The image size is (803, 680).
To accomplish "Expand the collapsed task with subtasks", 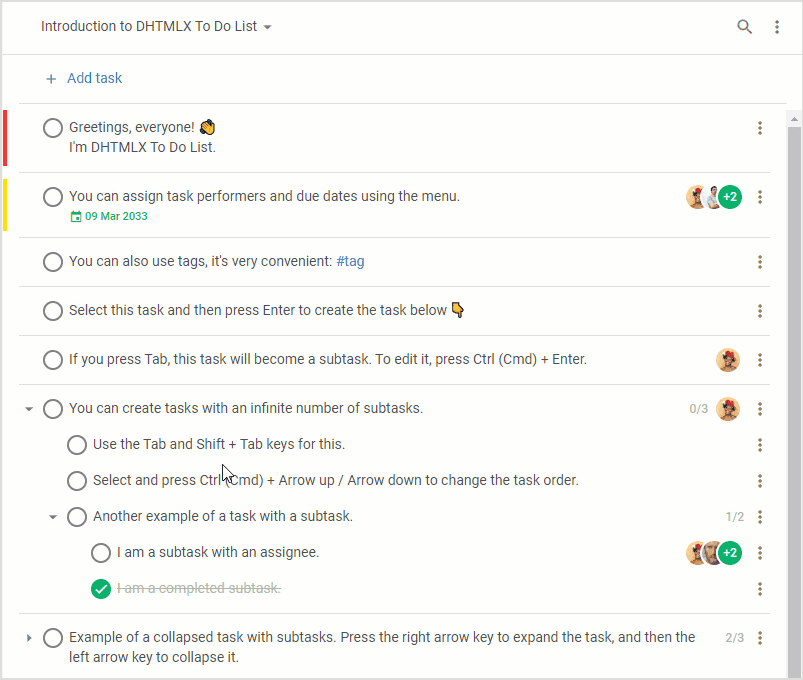I will click(x=28, y=637).
